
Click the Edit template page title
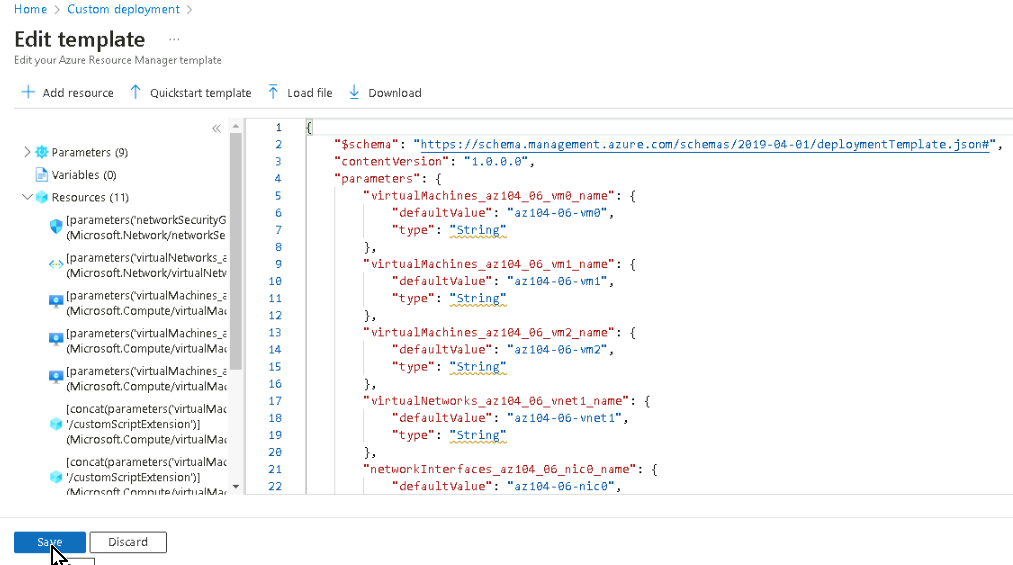tap(79, 39)
